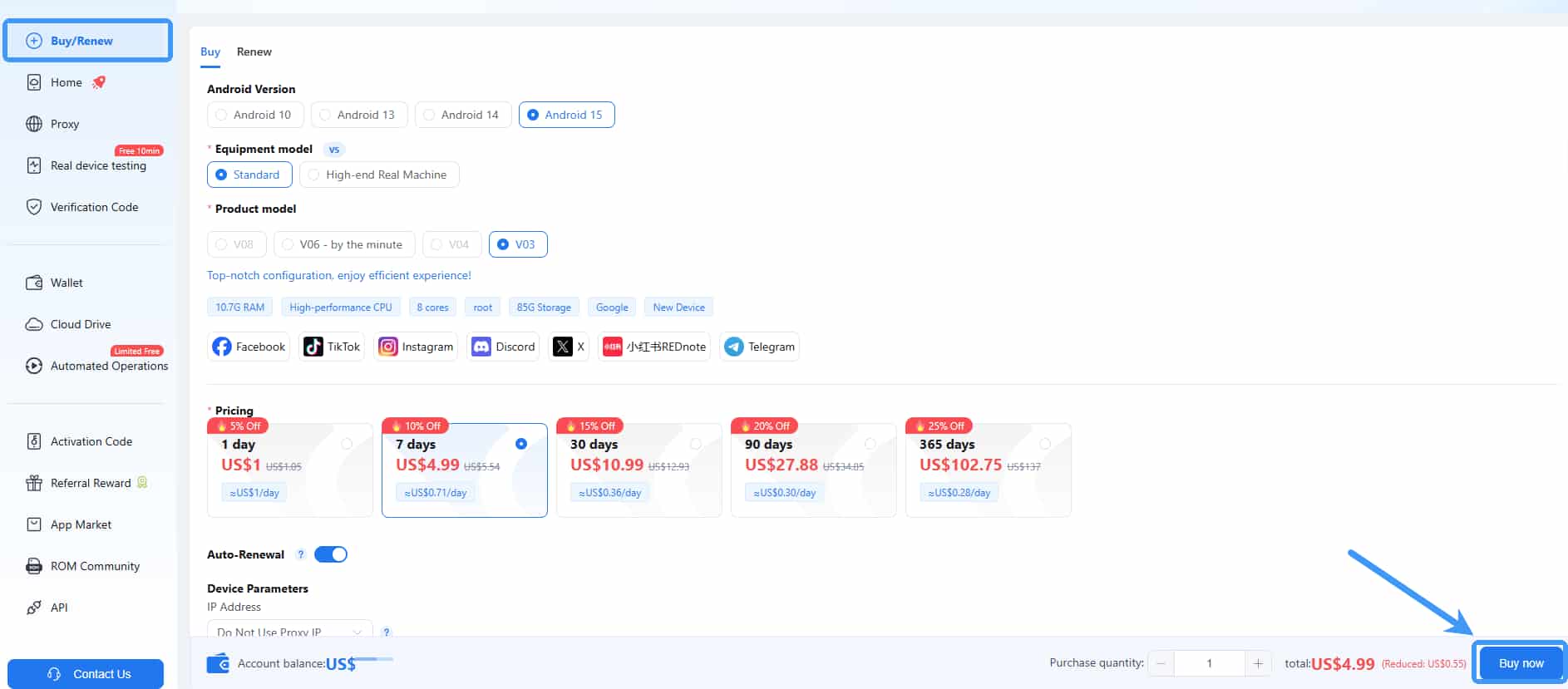Click the Discord app icon
The height and width of the screenshot is (689, 1568).
click(x=481, y=347)
